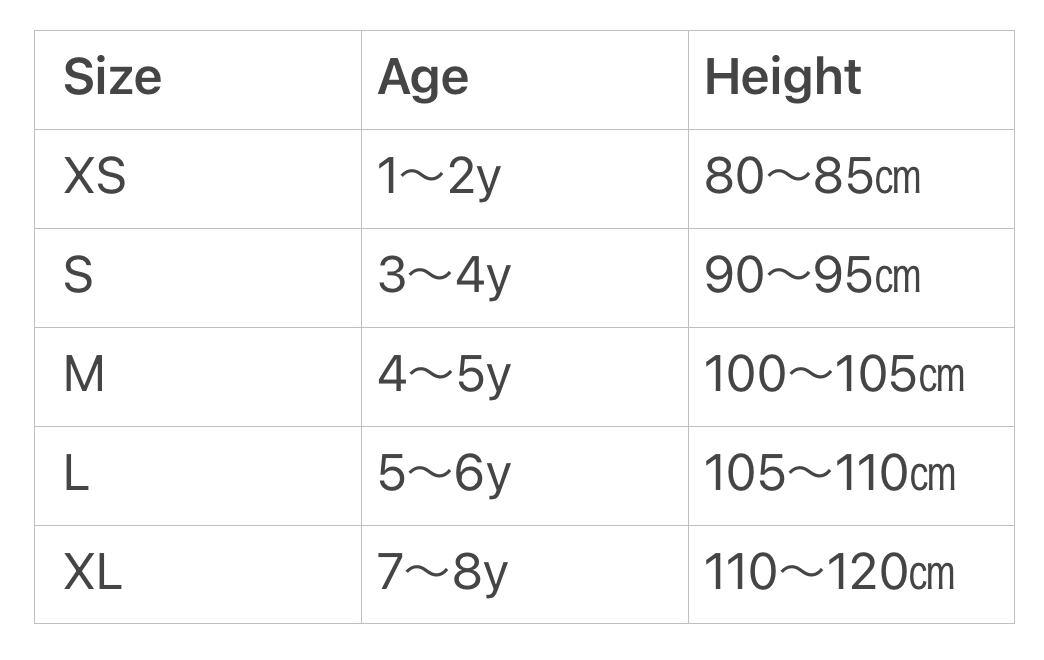Screen dimensions: 1044x660
Task: Click the cm unit in the XS row
Action: pyautogui.click(x=897, y=178)
